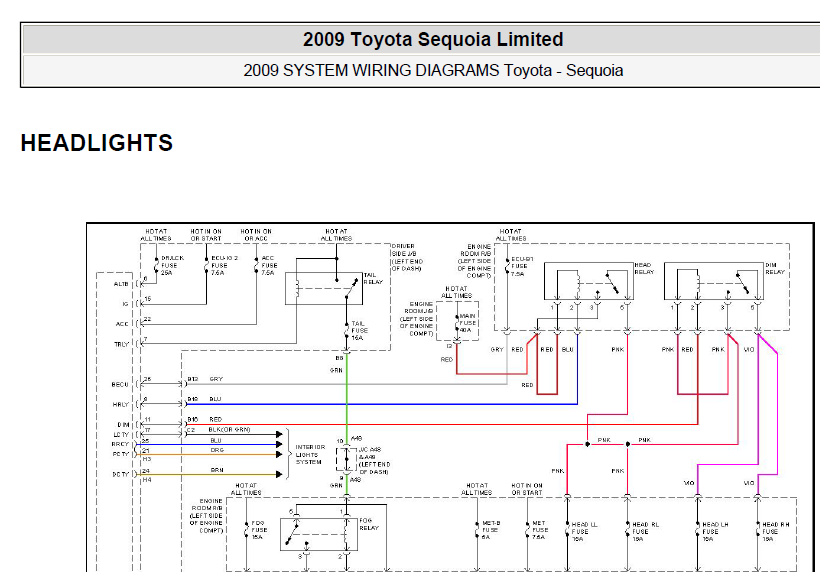
Task: Click the HOT IN ON OR ACC label
Action: coord(256,235)
